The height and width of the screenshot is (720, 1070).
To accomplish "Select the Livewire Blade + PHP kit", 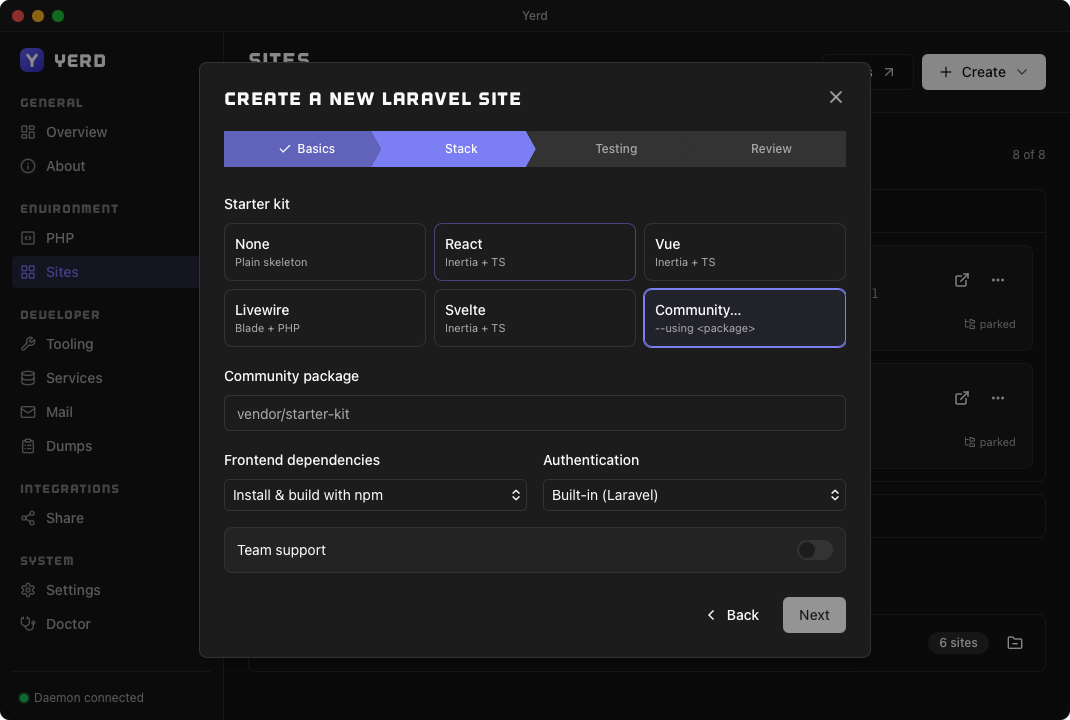I will tap(325, 318).
